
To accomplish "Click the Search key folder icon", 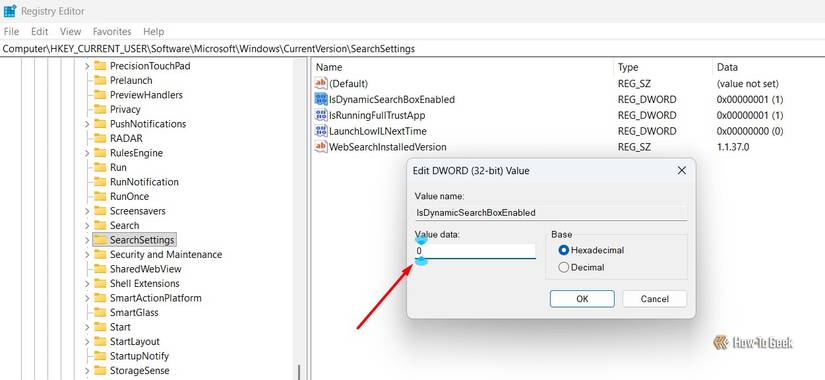I will pos(100,225).
